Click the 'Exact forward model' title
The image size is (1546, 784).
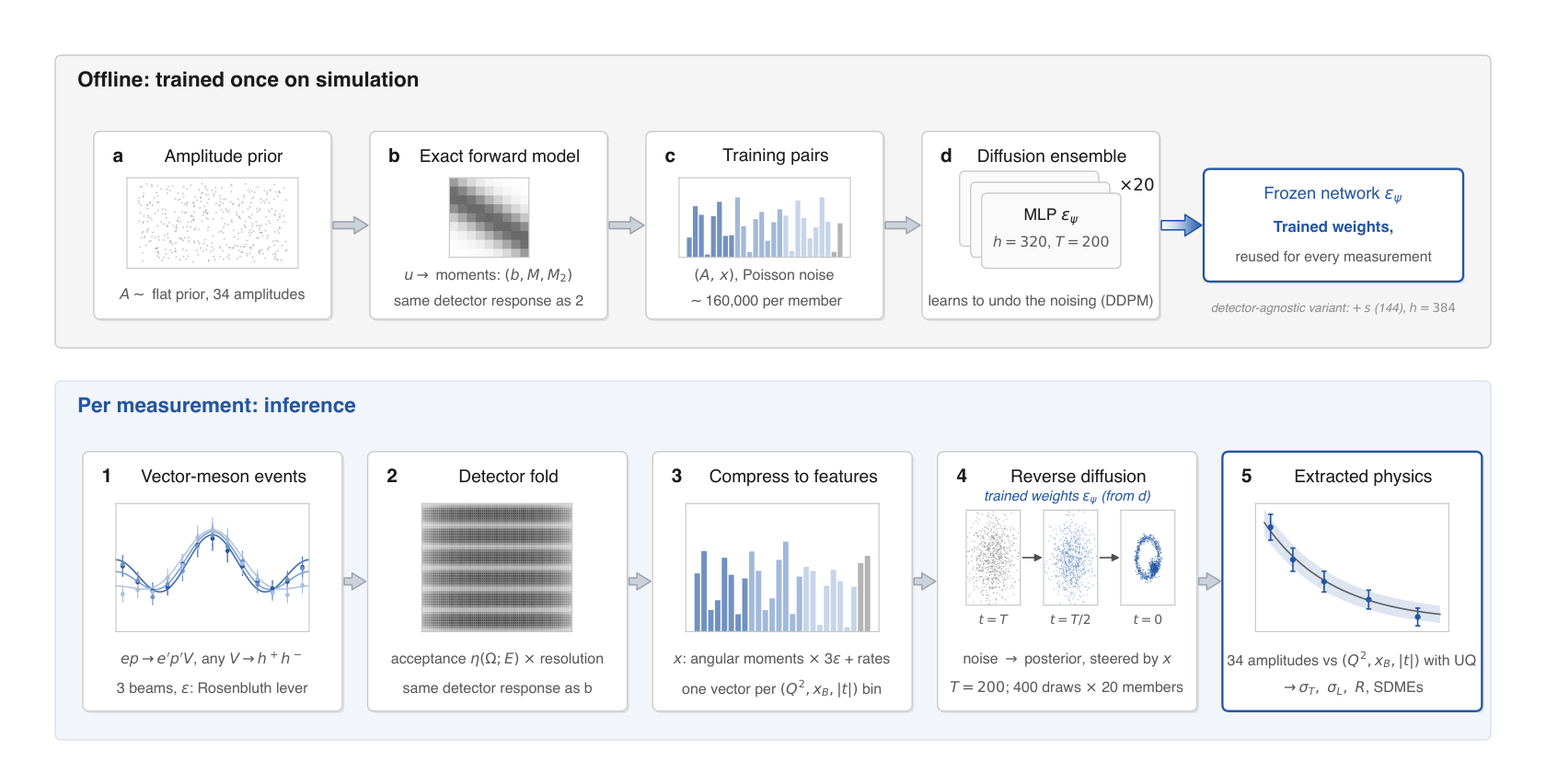point(500,156)
